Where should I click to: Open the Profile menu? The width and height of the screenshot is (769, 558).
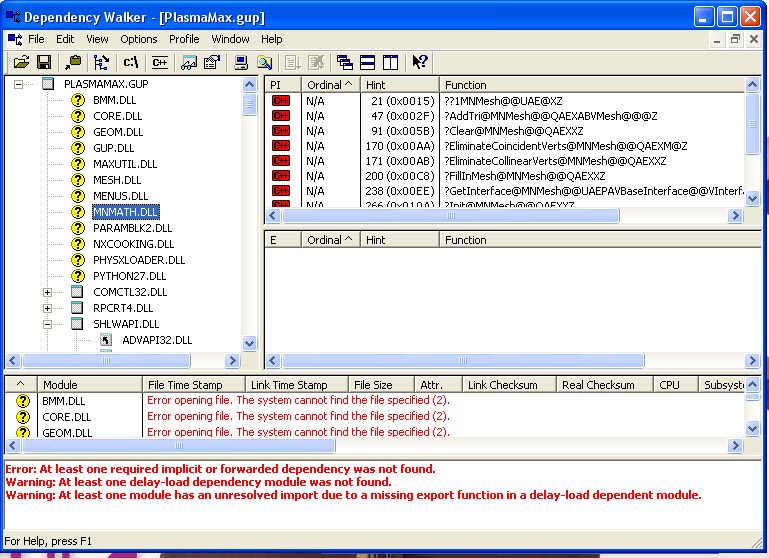pyautogui.click(x=184, y=39)
